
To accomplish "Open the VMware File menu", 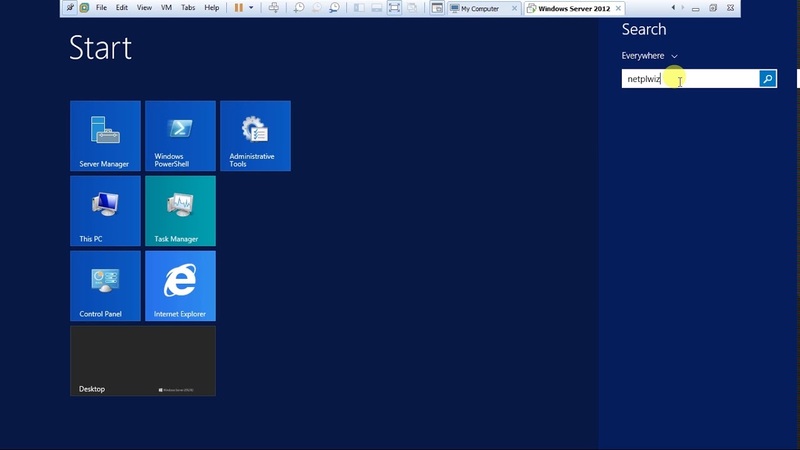I will click(102, 8).
